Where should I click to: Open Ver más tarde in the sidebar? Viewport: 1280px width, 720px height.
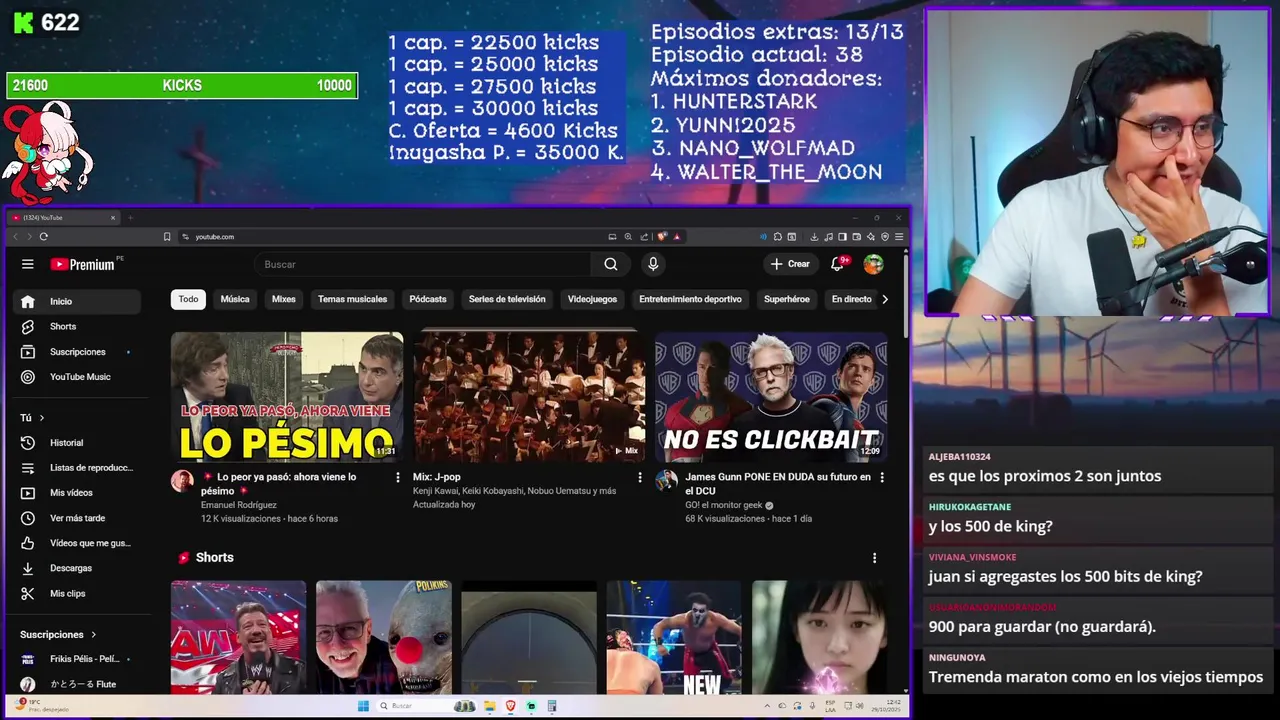[x=77, y=518]
